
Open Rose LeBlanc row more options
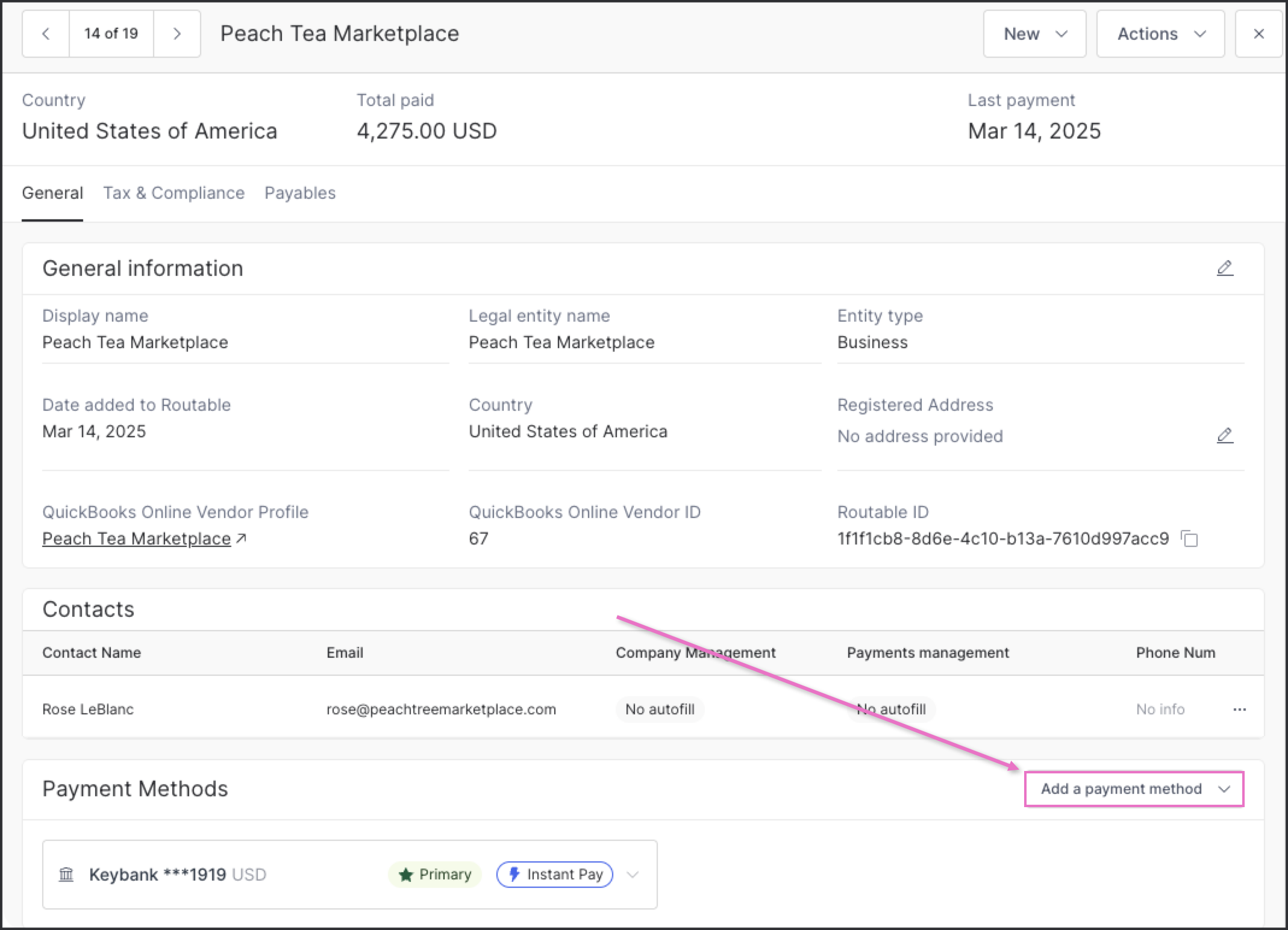pos(1239,710)
